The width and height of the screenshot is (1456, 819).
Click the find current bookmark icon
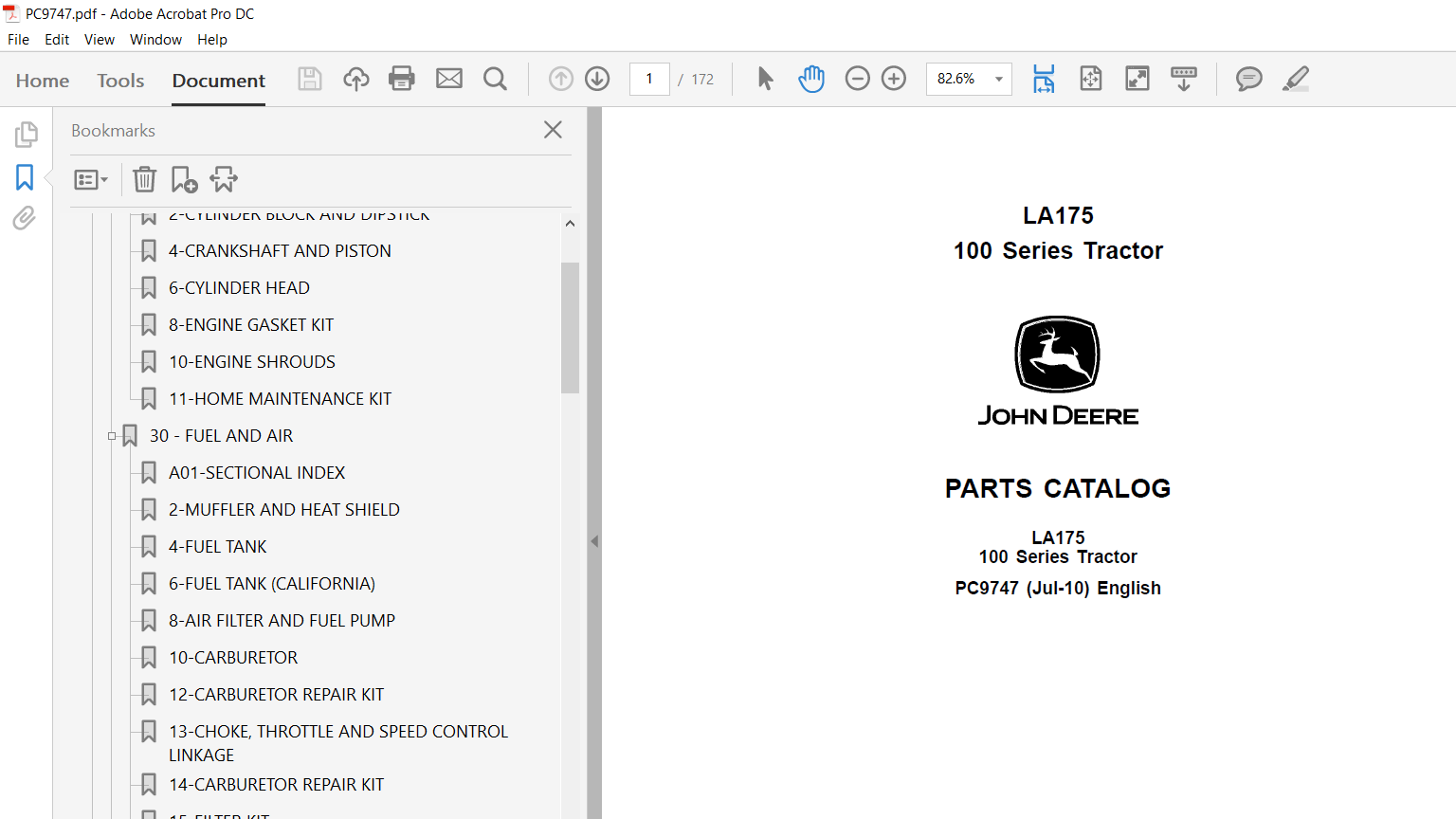click(224, 179)
